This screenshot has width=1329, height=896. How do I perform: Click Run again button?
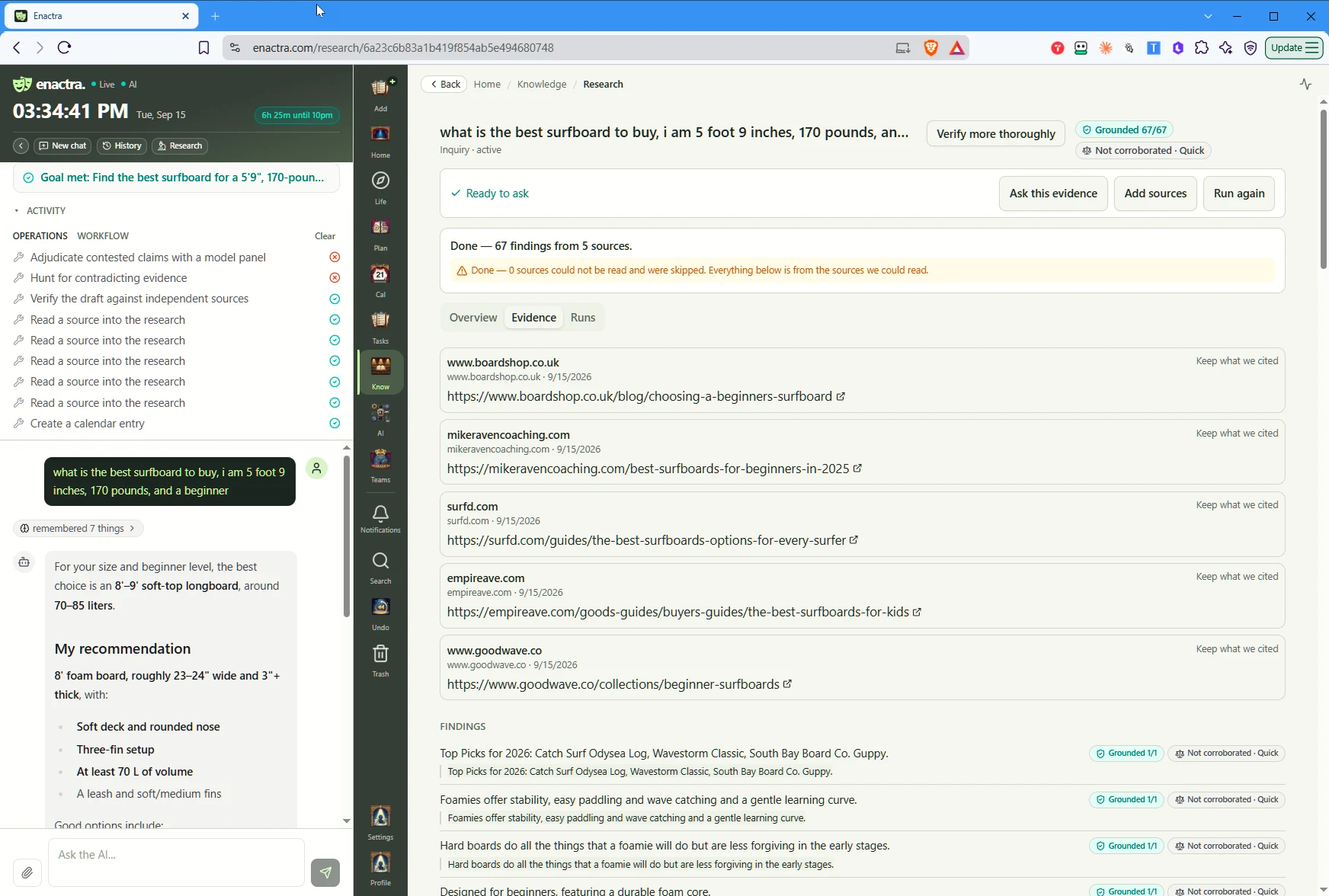(x=1239, y=194)
